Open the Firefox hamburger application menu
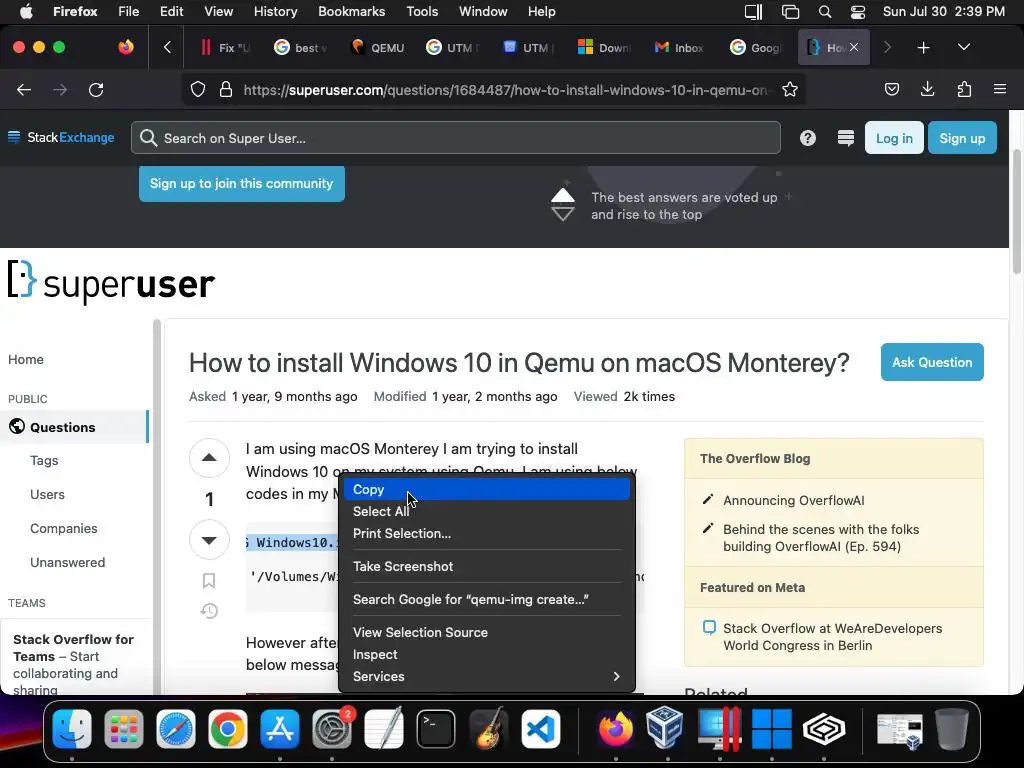This screenshot has width=1024, height=768. tap(1000, 89)
